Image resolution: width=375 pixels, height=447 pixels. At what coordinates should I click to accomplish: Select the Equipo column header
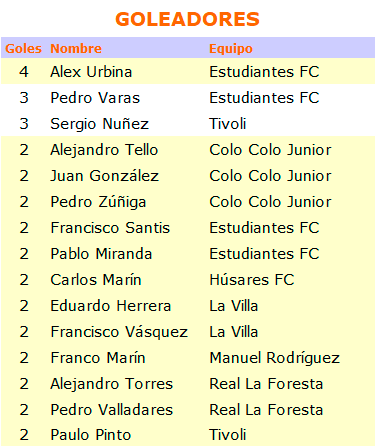[x=231, y=49]
